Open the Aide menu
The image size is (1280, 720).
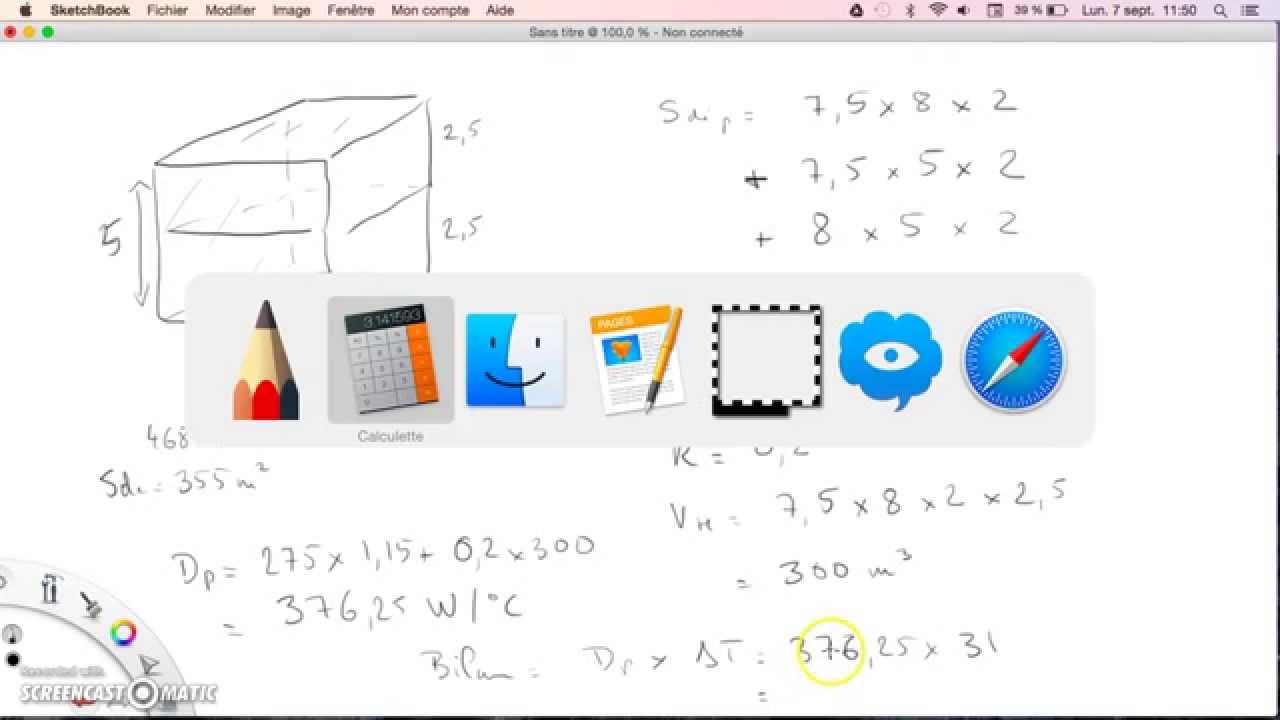point(500,10)
